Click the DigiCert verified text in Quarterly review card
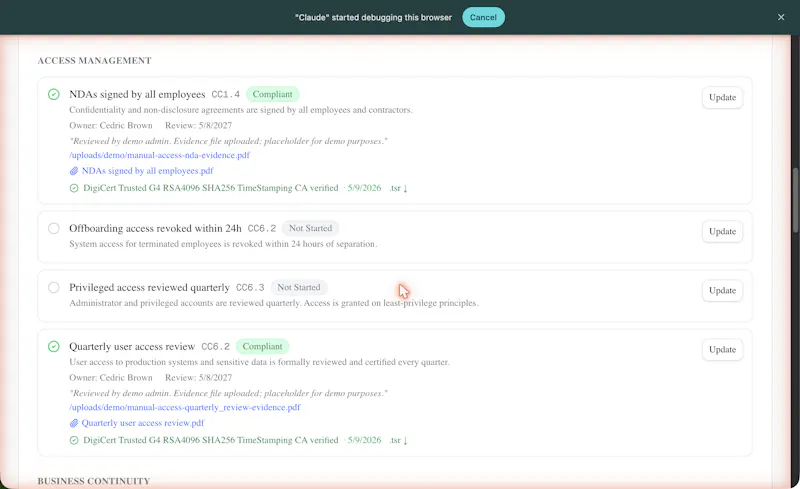800x489 pixels. pos(211,441)
